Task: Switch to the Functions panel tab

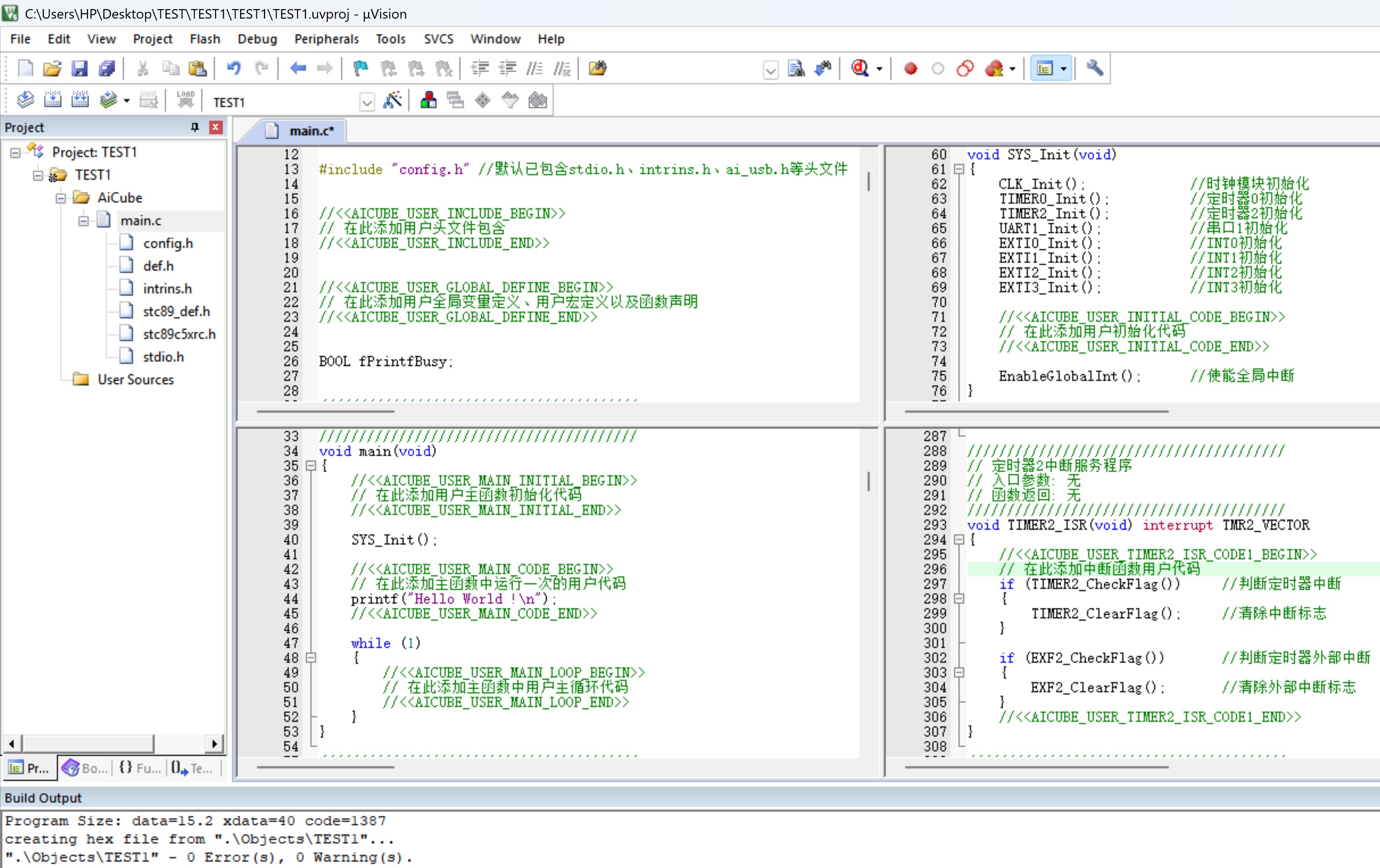Action: coord(141,768)
